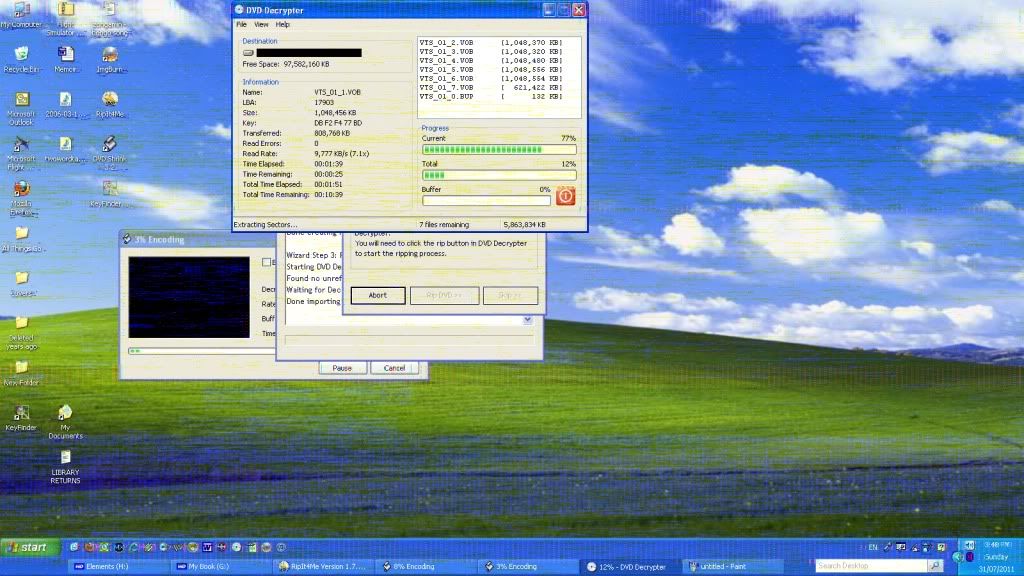Image resolution: width=1024 pixels, height=576 pixels.
Task: Switch to Elements (H:) taskbar button
Action: (119, 566)
